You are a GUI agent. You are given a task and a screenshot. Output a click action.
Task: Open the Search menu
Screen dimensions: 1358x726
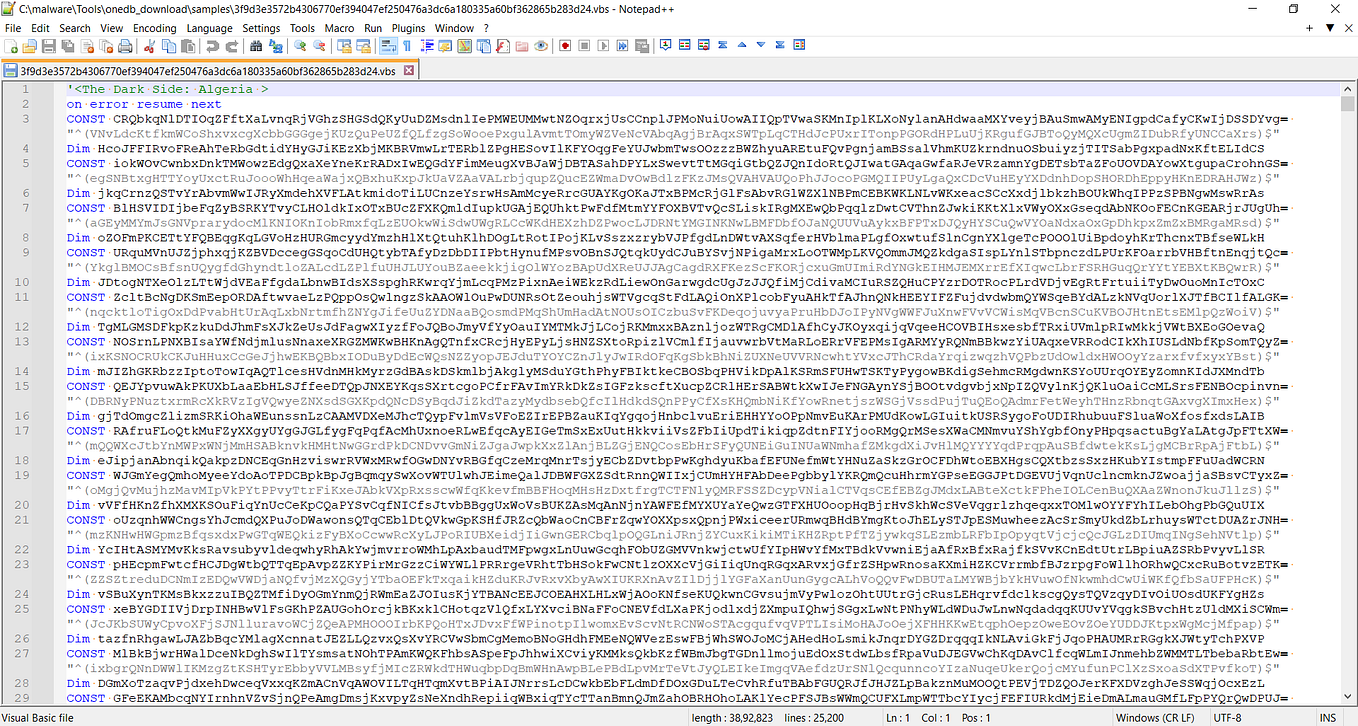75,28
